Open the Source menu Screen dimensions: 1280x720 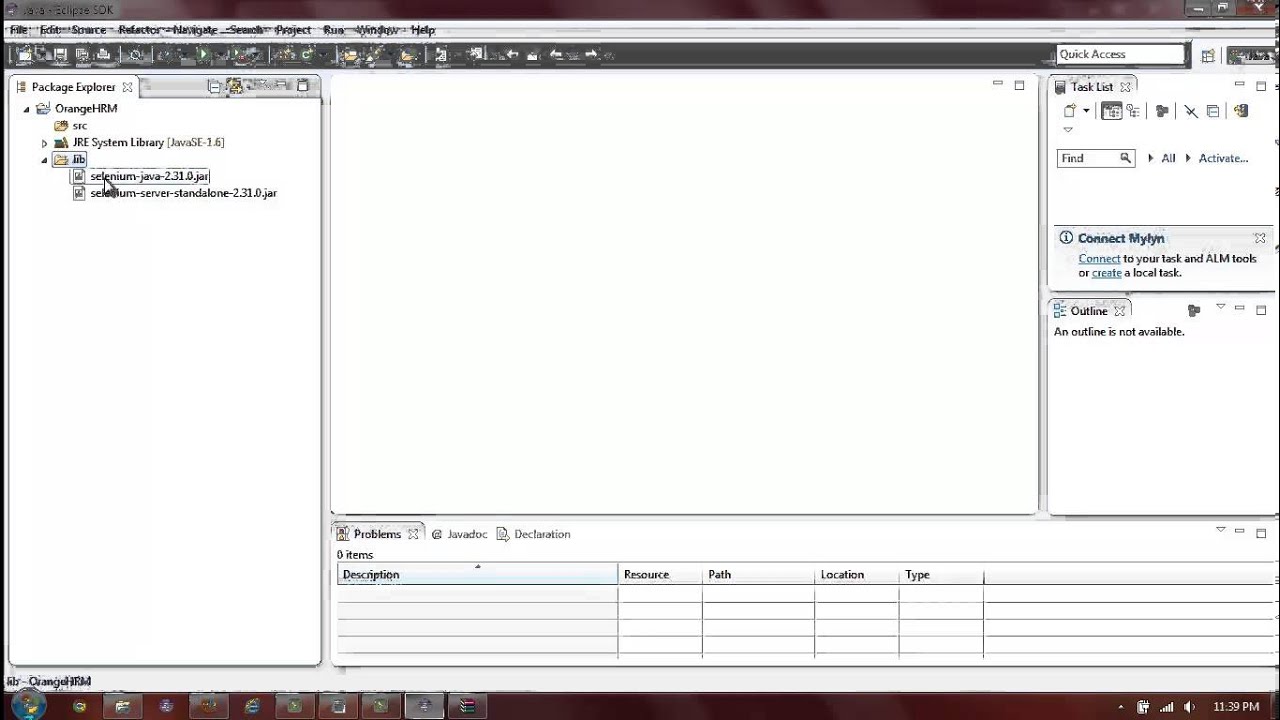[89, 30]
